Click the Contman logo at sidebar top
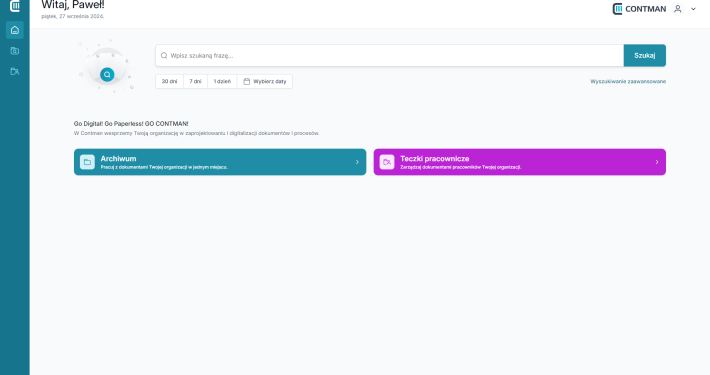 pyautogui.click(x=15, y=6)
